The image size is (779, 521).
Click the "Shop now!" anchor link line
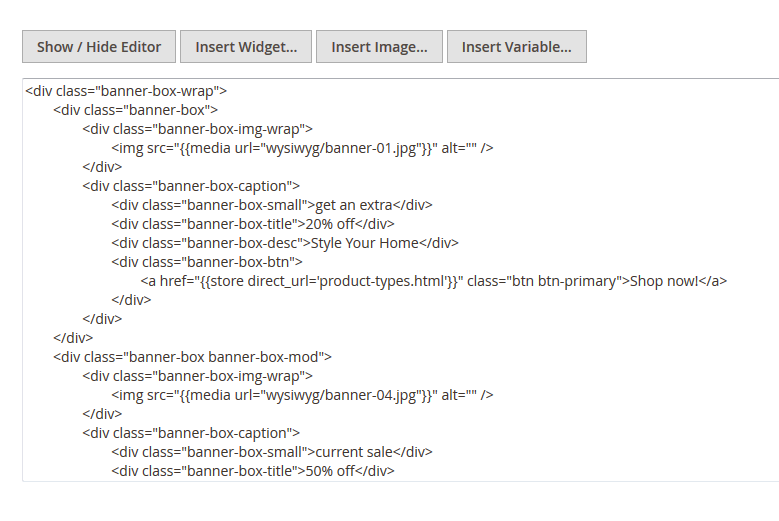[433, 281]
